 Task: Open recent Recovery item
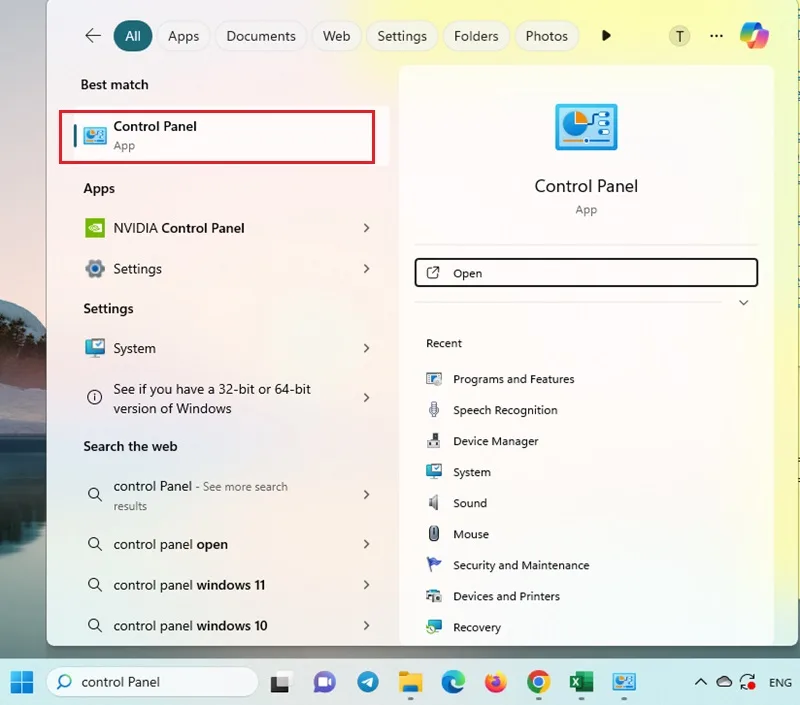pos(477,627)
